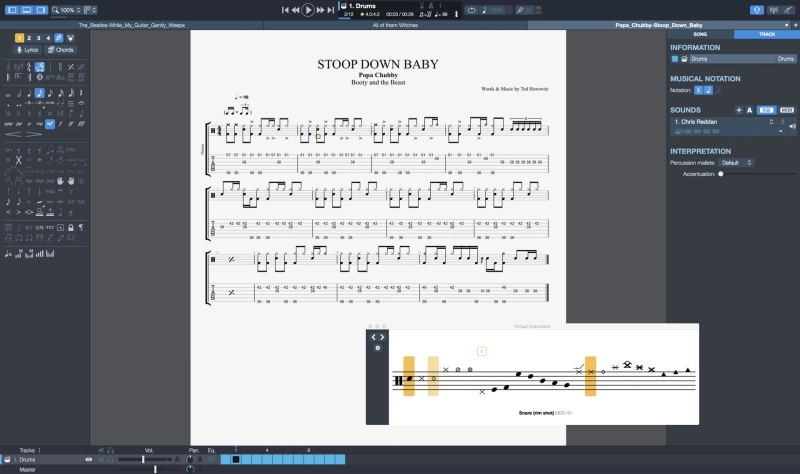Toggle the bottom global view panel

(27, 10)
